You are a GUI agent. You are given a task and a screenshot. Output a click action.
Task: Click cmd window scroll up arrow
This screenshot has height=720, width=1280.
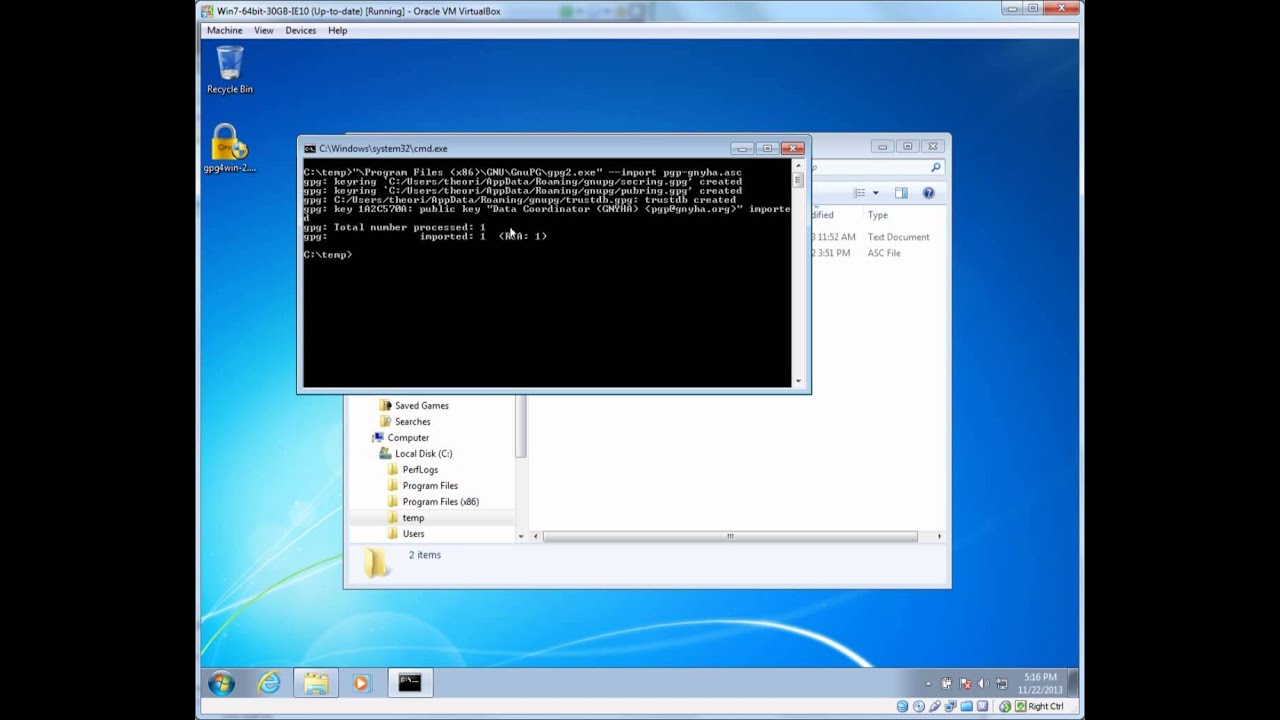797,168
